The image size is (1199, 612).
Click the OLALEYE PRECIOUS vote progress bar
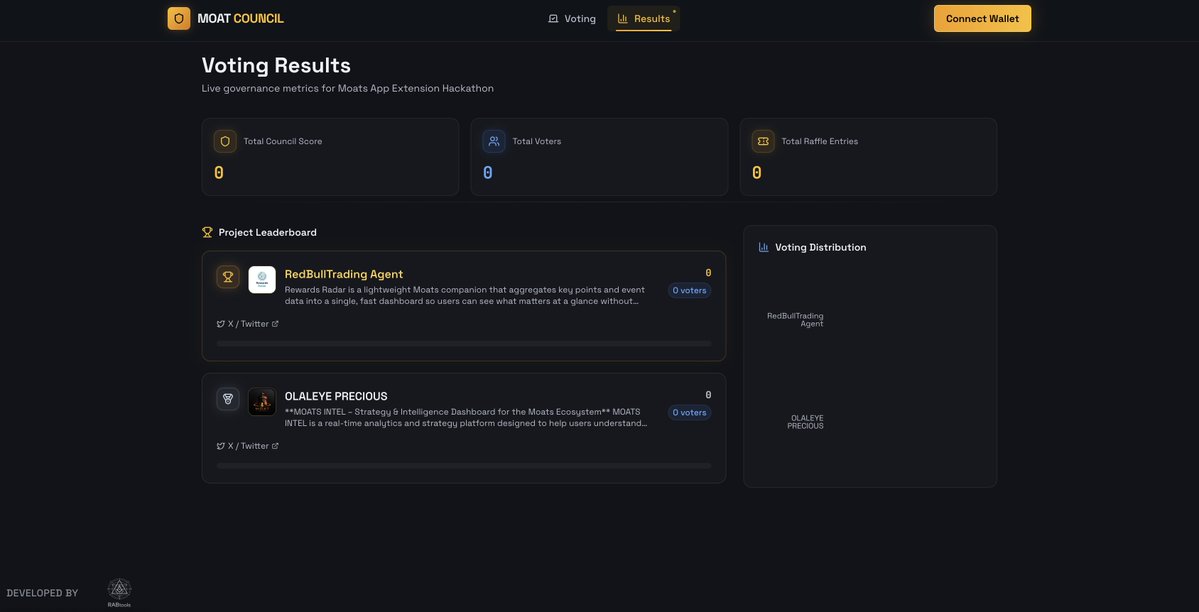463,465
